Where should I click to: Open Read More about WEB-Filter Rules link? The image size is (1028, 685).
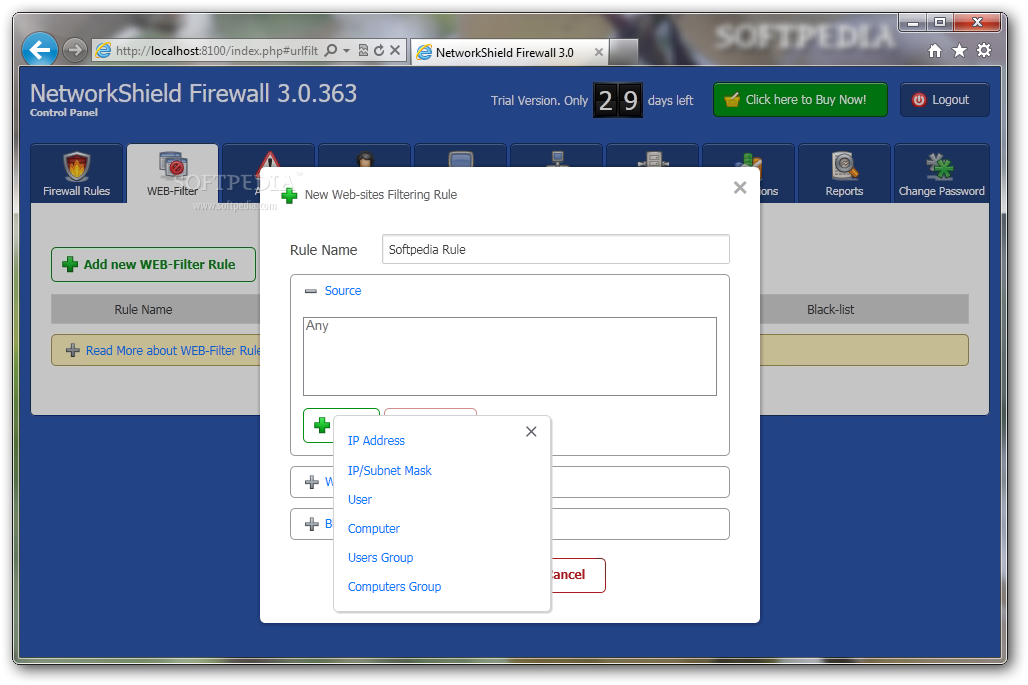tap(173, 351)
